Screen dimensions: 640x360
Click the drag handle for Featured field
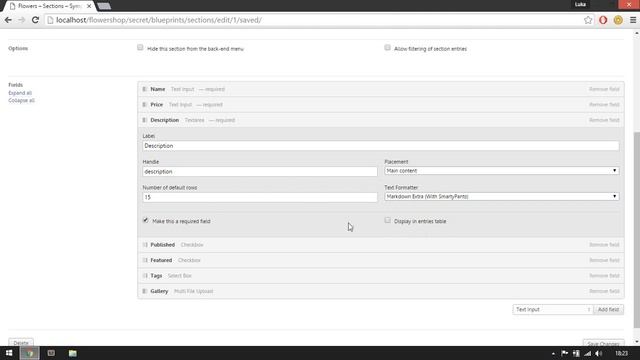tap(144, 260)
